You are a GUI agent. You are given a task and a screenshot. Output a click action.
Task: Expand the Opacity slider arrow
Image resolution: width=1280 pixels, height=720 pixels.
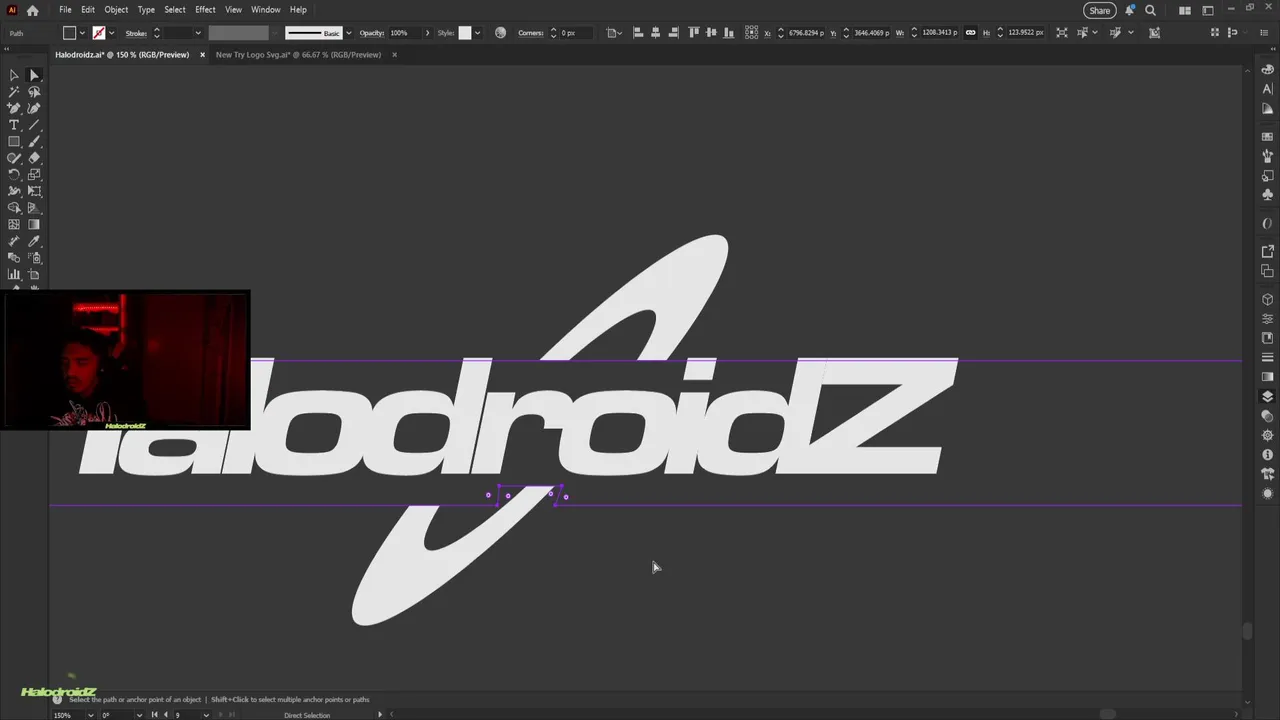click(x=427, y=33)
